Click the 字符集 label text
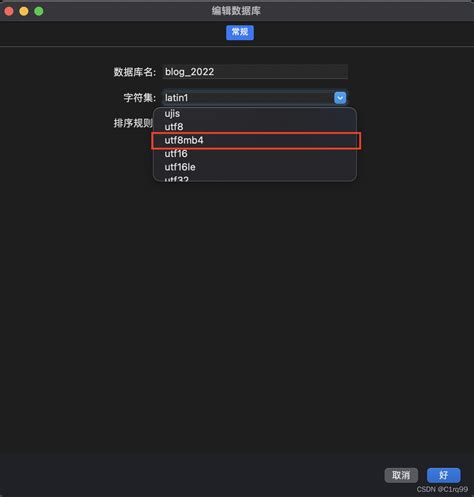The image size is (474, 497). coord(140,98)
